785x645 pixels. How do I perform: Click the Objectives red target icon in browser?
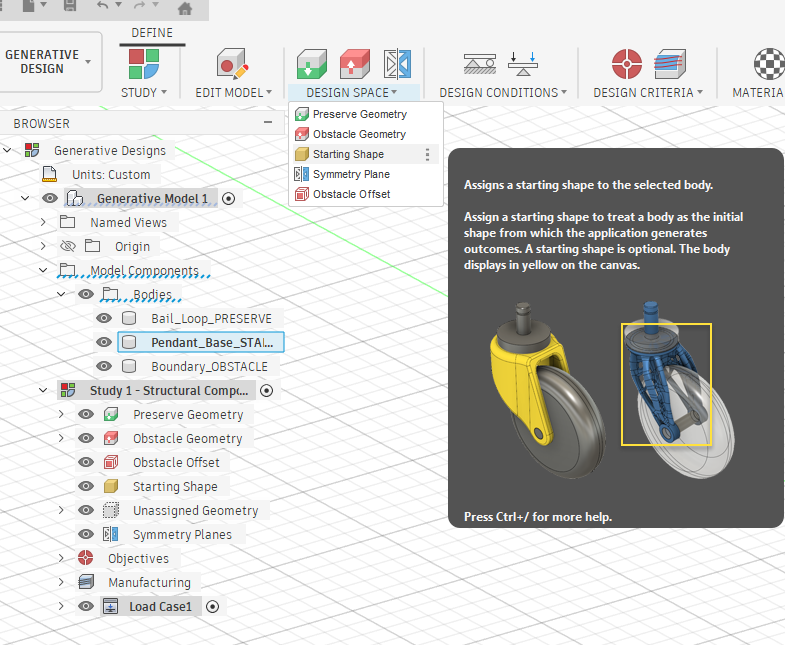point(86,558)
